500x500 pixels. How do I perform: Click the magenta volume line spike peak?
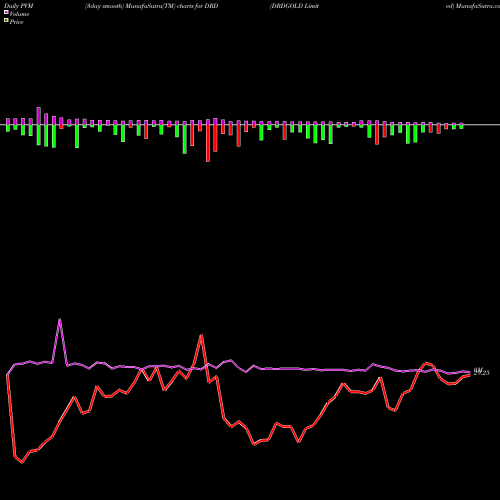click(60, 319)
